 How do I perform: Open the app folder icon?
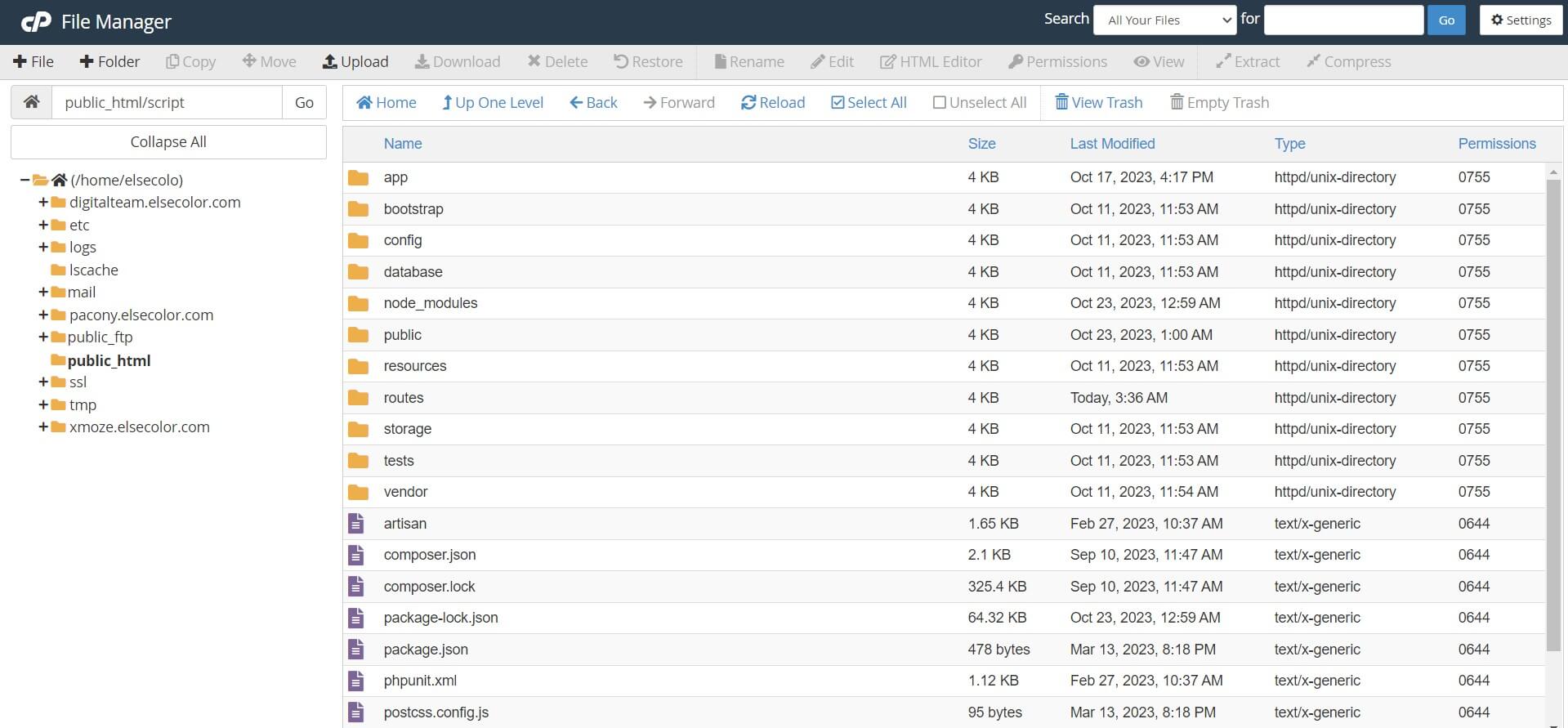pos(358,177)
